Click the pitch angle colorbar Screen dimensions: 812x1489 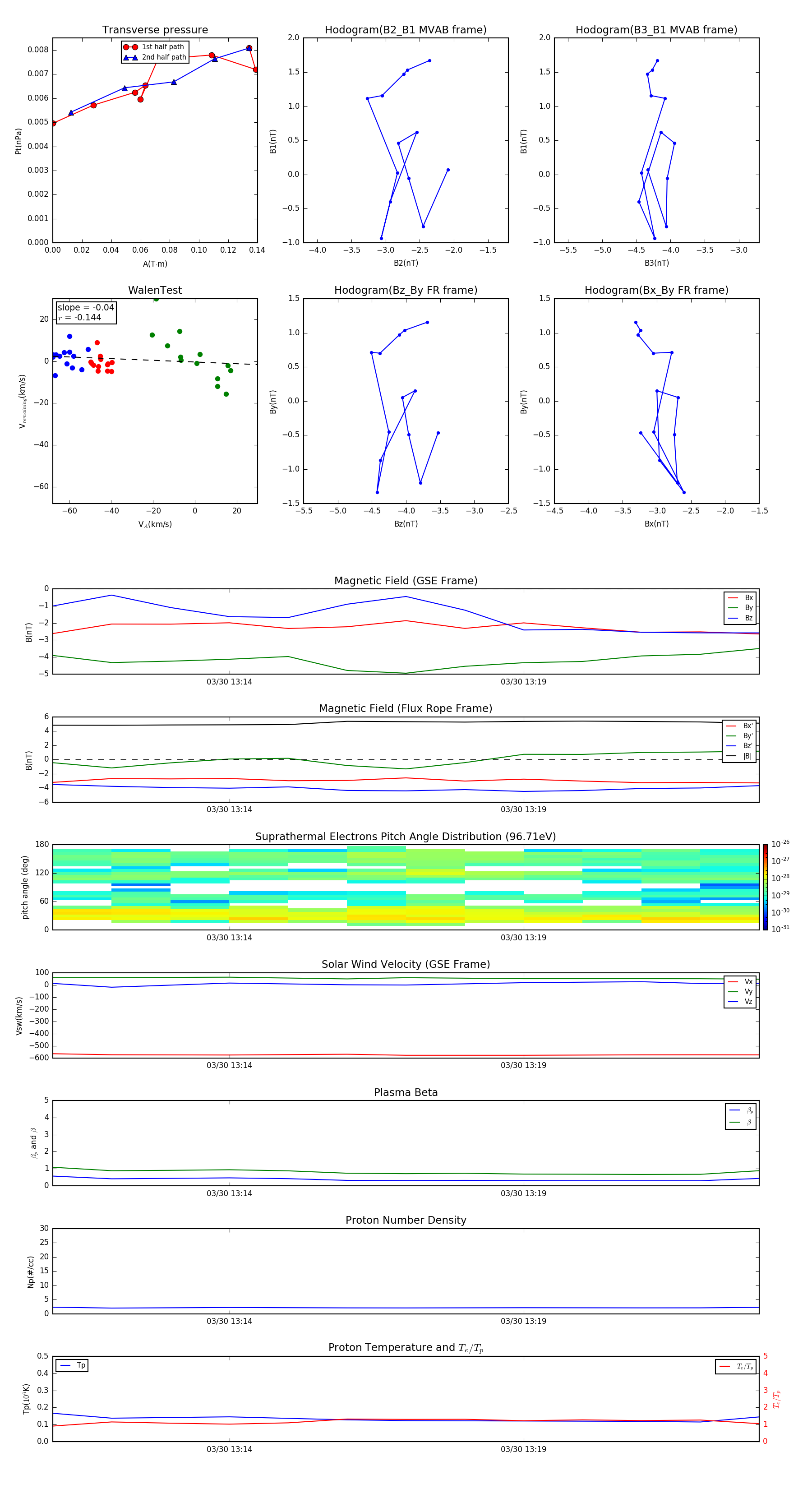(765, 887)
